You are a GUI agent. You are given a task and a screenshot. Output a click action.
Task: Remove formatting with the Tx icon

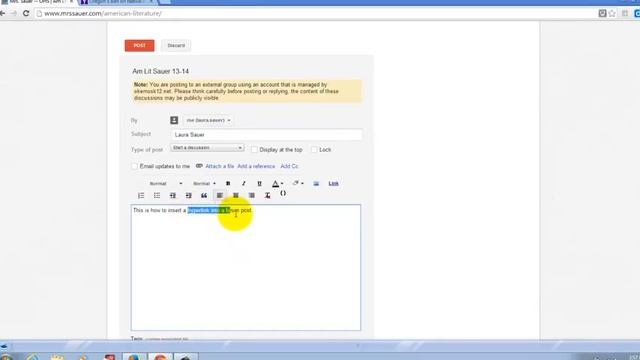click(x=267, y=196)
